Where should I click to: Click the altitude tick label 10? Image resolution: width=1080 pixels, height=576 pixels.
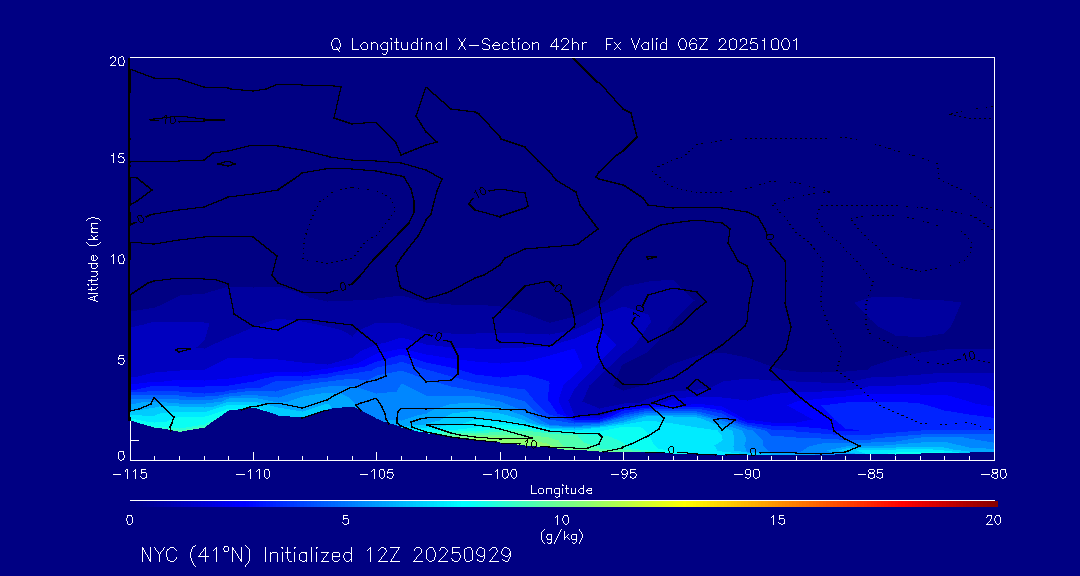(116, 259)
